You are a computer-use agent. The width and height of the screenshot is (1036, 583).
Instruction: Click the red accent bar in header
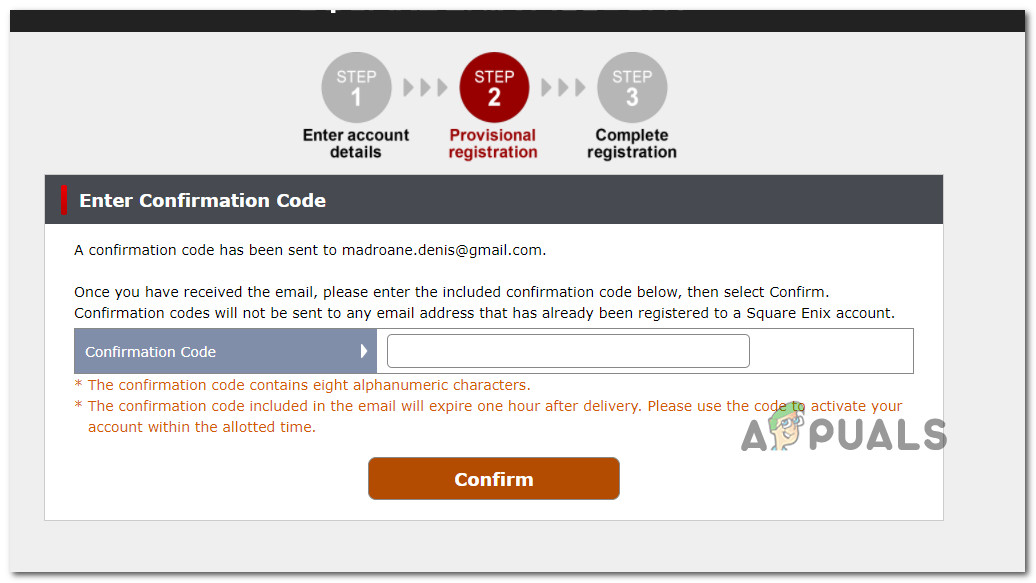click(x=64, y=200)
